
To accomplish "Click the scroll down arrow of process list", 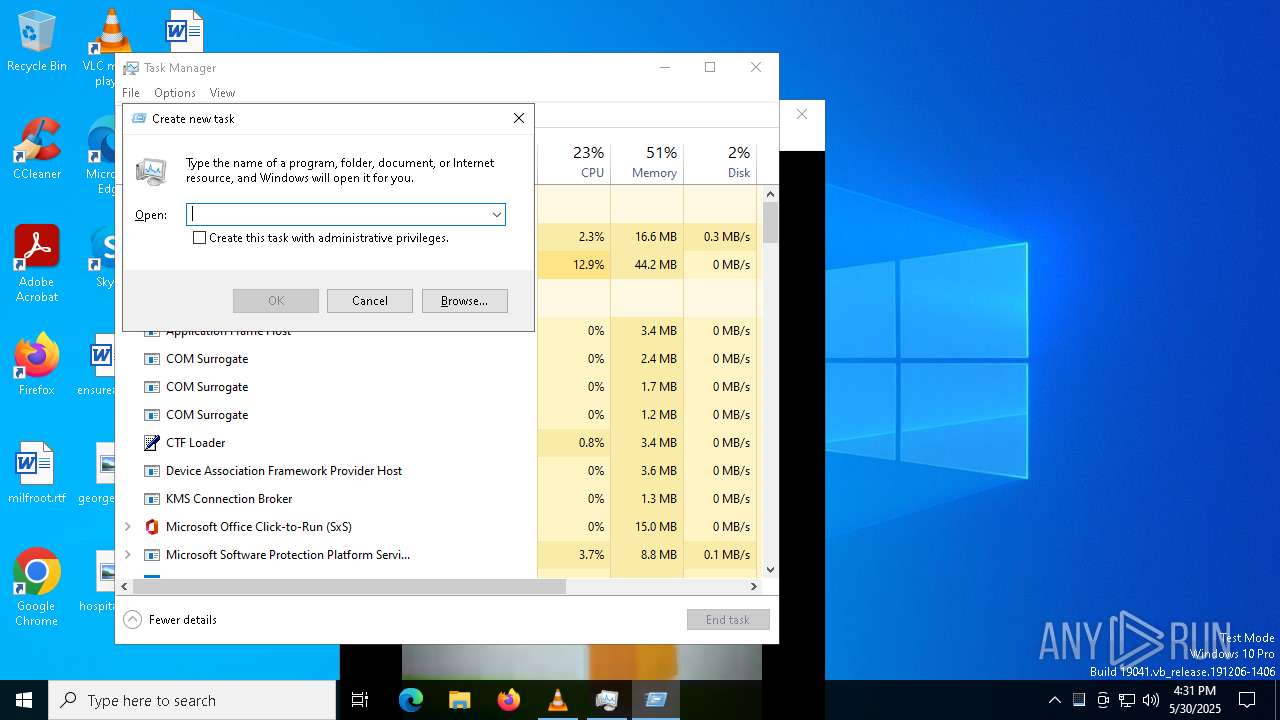I will tap(770, 570).
